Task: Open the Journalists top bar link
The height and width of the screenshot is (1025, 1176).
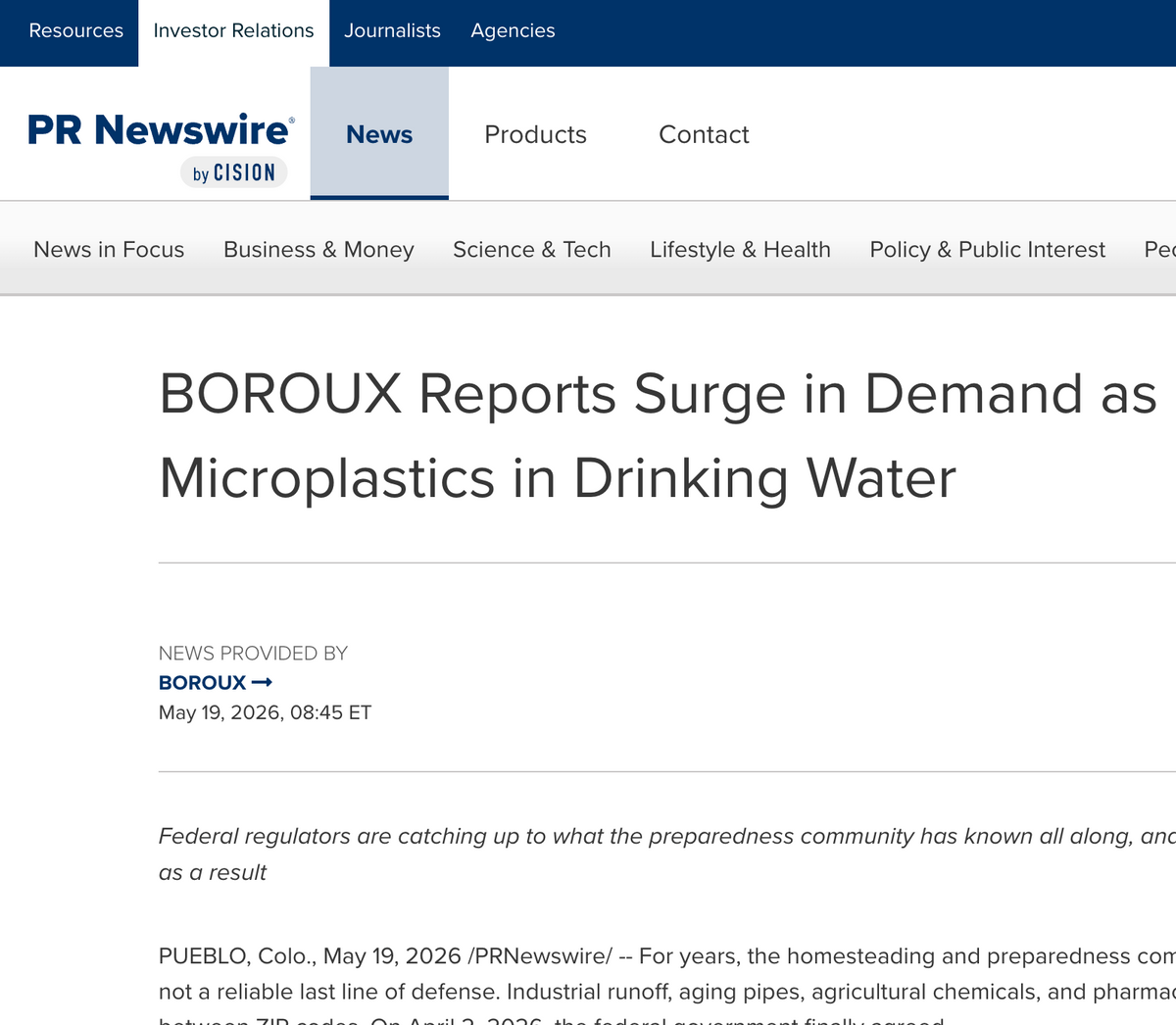Action: [392, 30]
